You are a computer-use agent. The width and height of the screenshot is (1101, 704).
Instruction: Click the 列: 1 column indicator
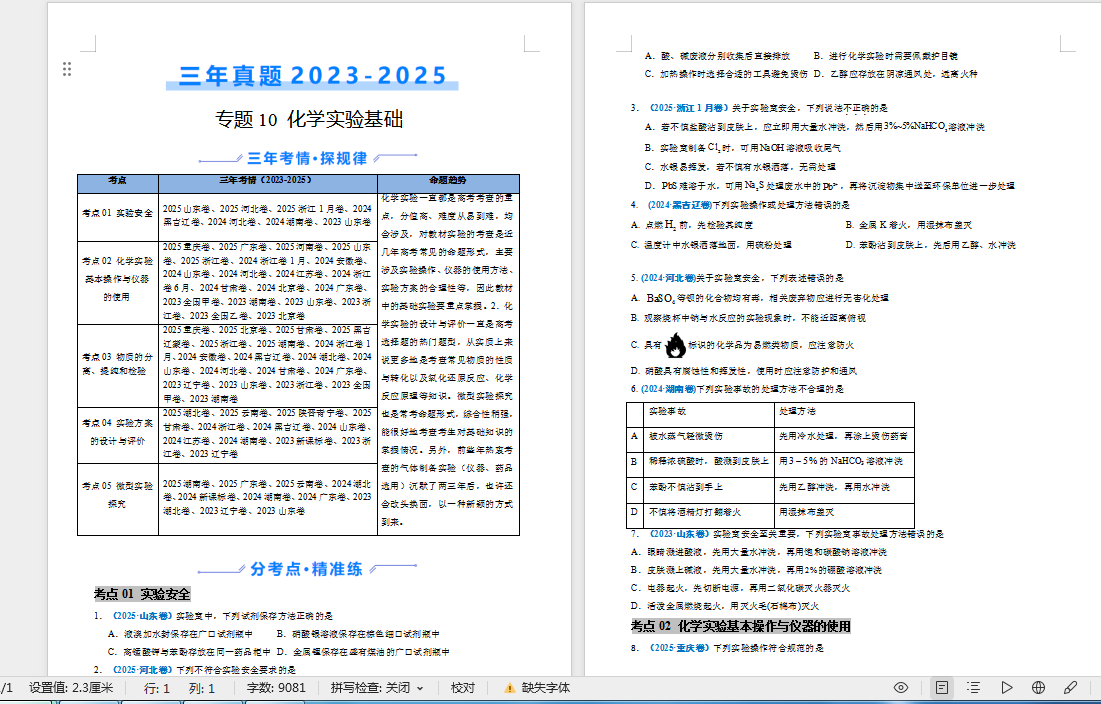coord(202,688)
